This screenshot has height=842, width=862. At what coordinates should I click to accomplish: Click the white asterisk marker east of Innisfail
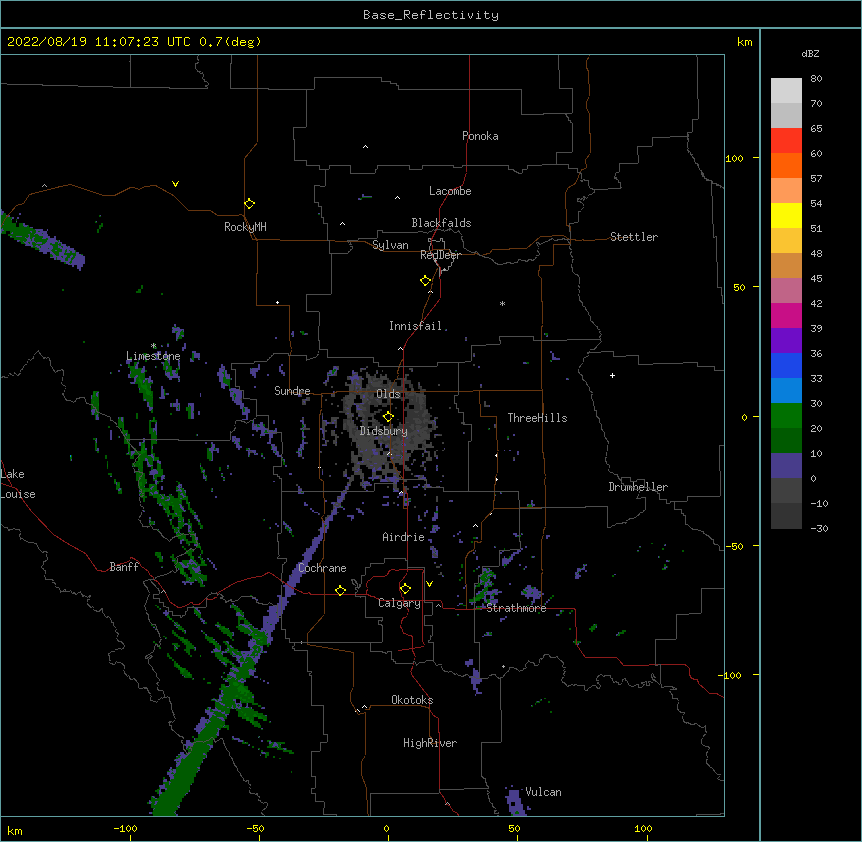coord(502,303)
